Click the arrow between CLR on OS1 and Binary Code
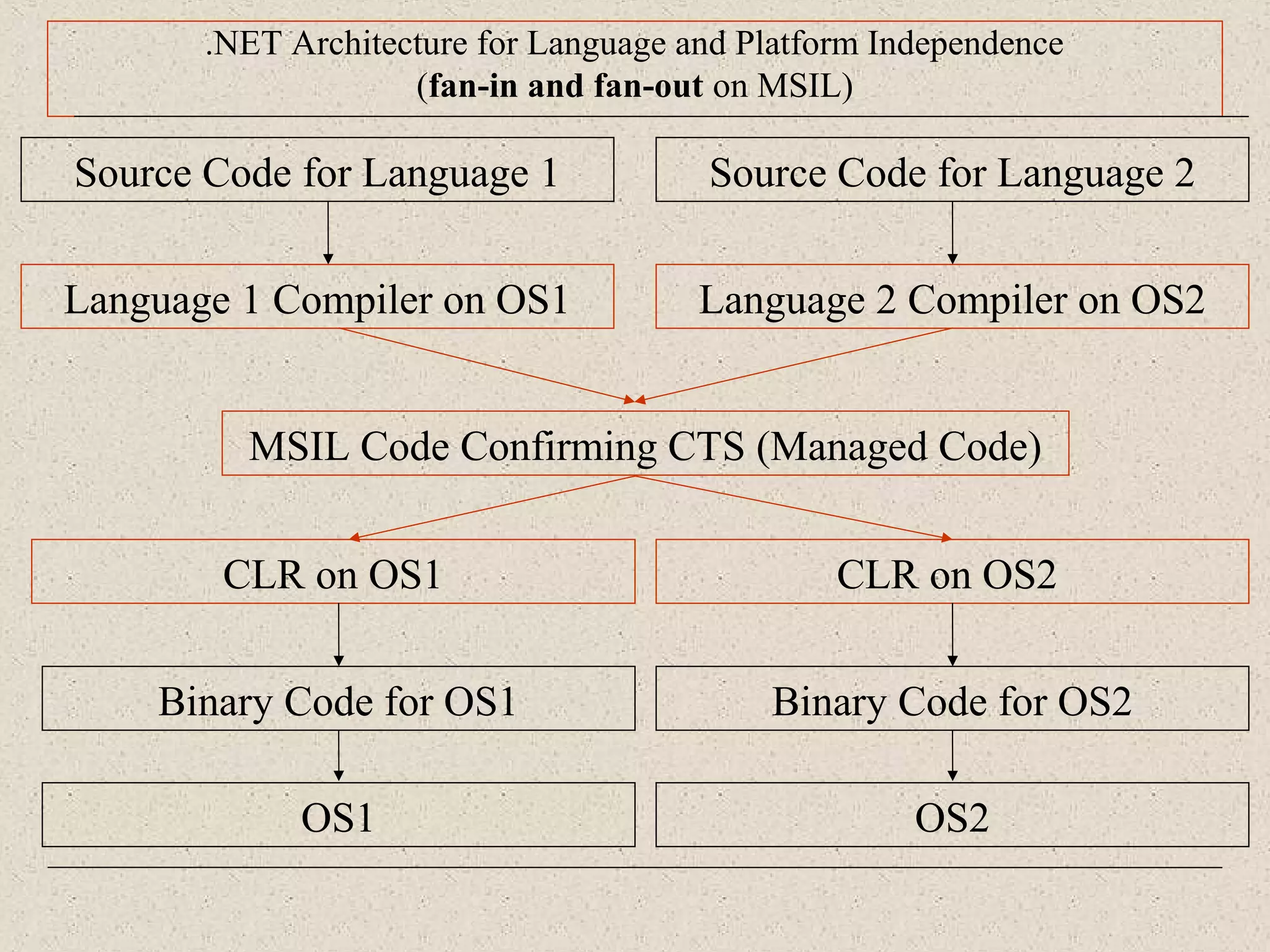The image size is (1270, 952). pos(339,634)
